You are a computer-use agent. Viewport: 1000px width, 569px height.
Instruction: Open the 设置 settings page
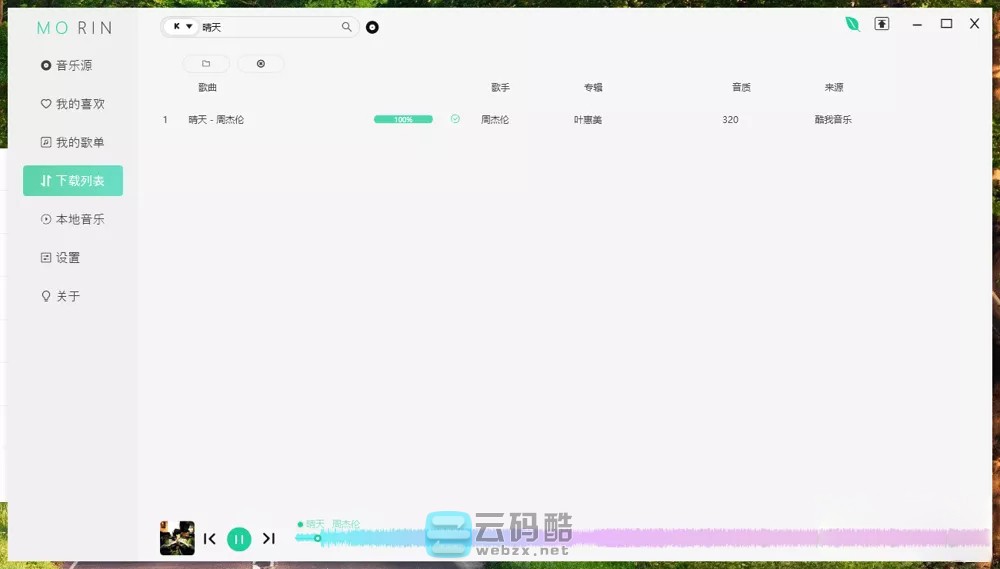click(x=60, y=258)
